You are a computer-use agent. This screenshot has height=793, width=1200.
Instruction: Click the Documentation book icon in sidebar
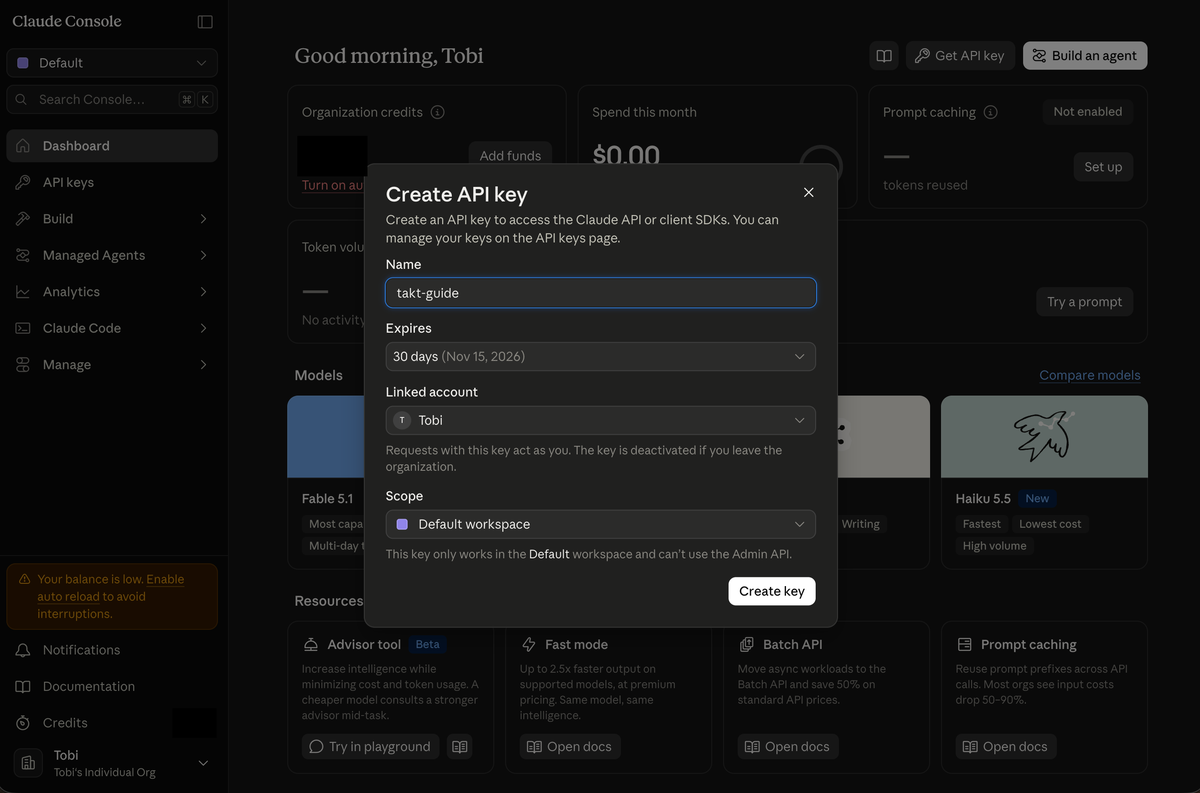point(23,686)
